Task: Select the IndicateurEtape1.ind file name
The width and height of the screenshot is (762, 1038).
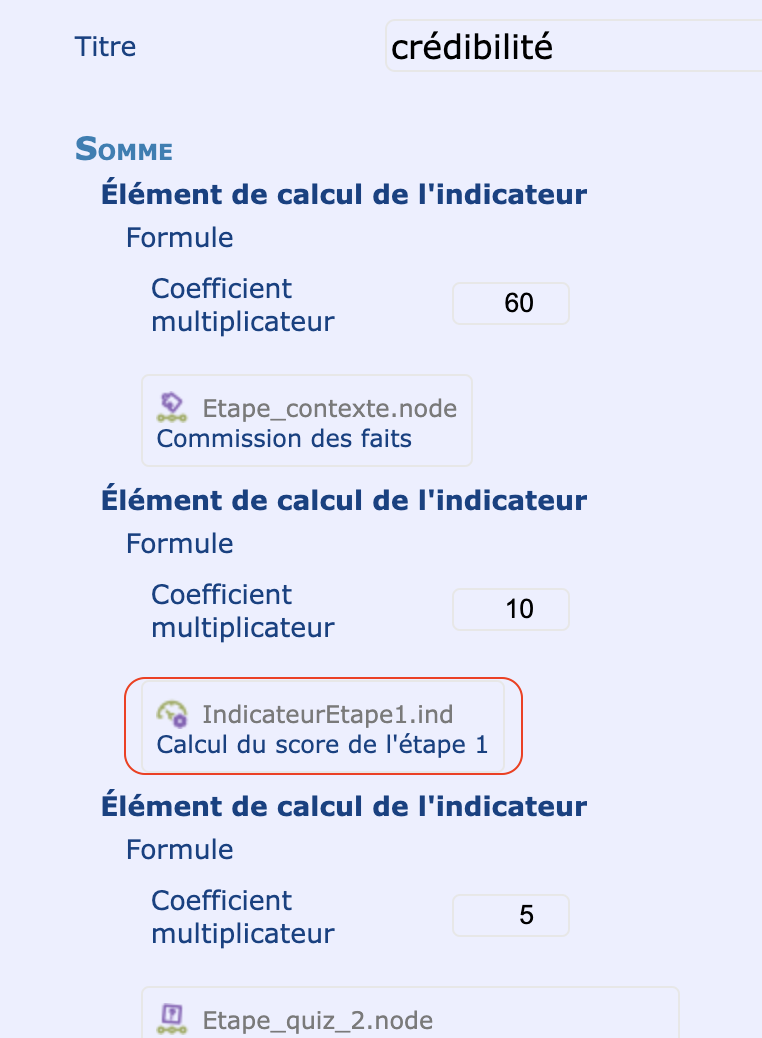Action: 328,714
